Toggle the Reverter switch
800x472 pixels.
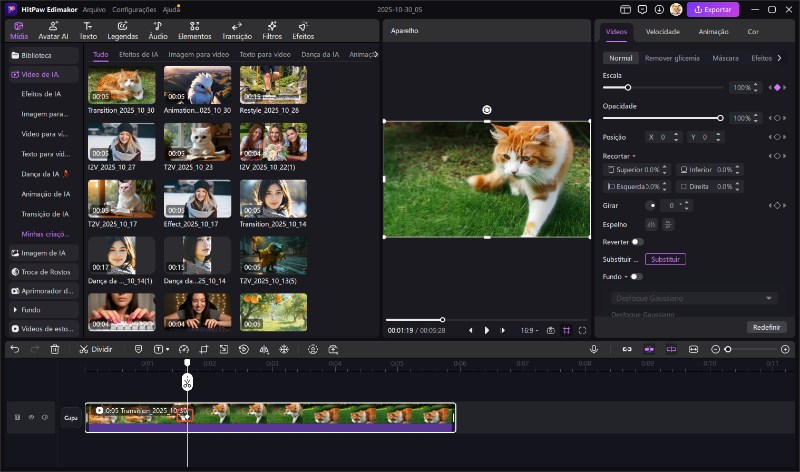637,242
